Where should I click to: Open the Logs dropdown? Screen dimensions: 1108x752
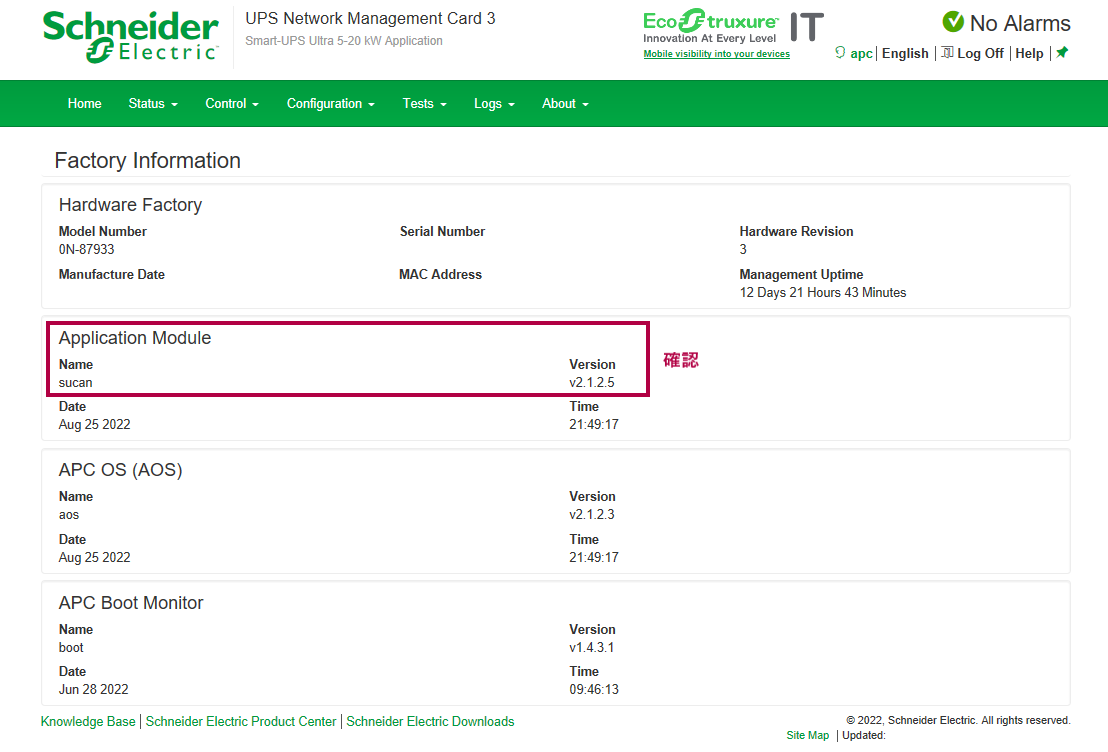pyautogui.click(x=494, y=103)
